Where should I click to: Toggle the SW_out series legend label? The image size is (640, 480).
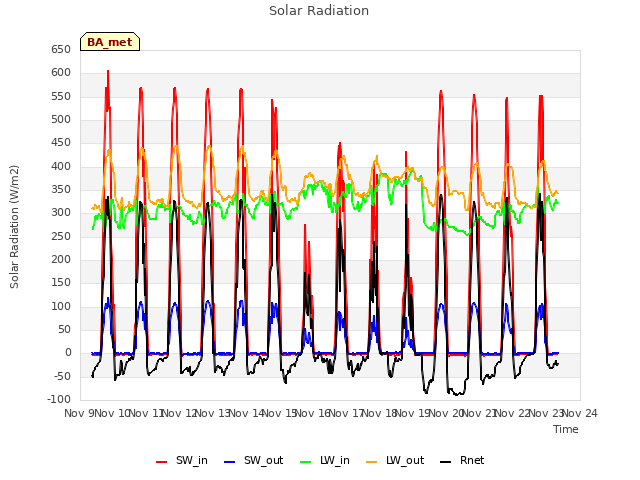point(264,460)
